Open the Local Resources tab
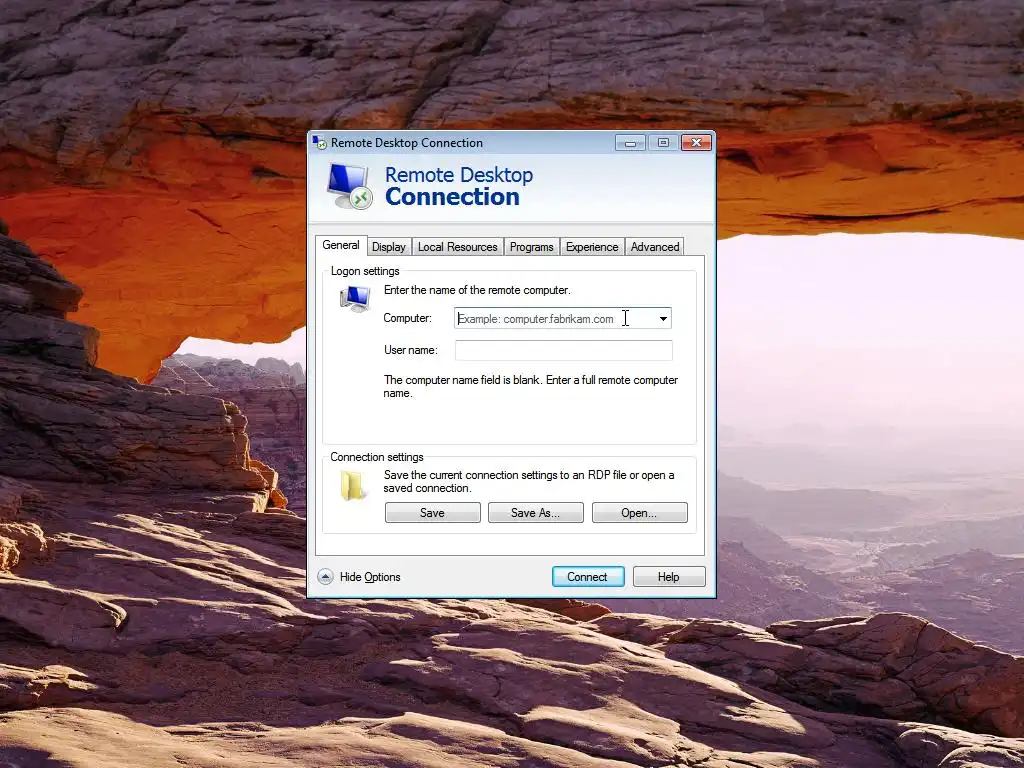This screenshot has height=768, width=1024. tap(457, 247)
